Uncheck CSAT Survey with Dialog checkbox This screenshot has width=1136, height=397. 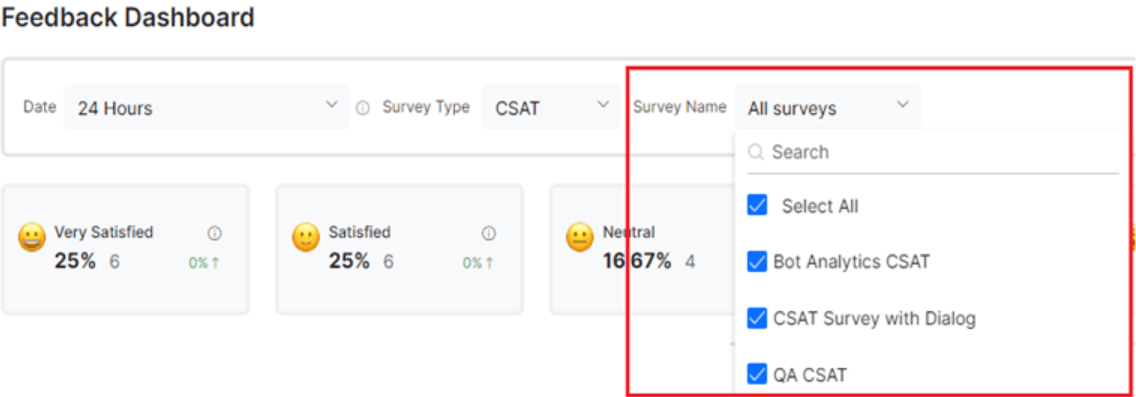pyautogui.click(x=757, y=318)
